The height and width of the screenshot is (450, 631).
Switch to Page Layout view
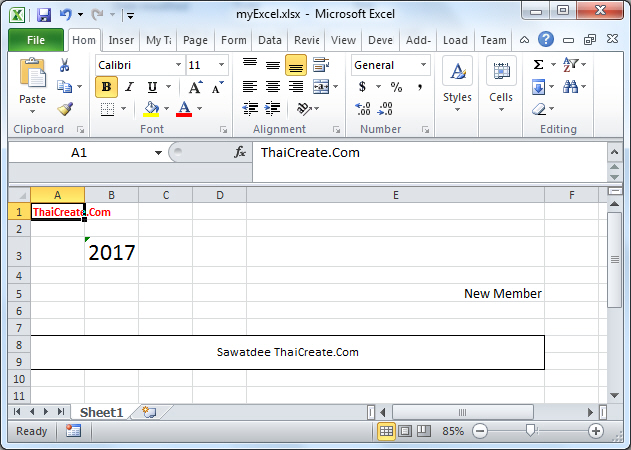point(405,431)
